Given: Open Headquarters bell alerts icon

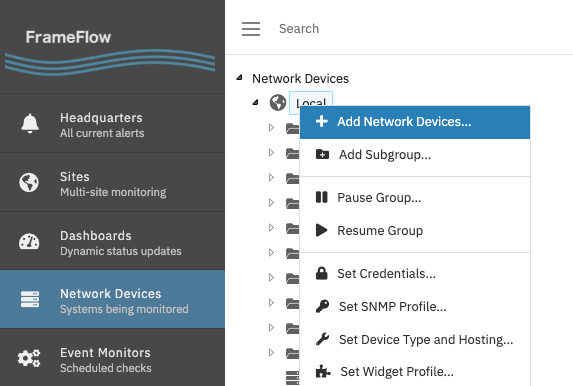Looking at the screenshot, I should 30,124.
